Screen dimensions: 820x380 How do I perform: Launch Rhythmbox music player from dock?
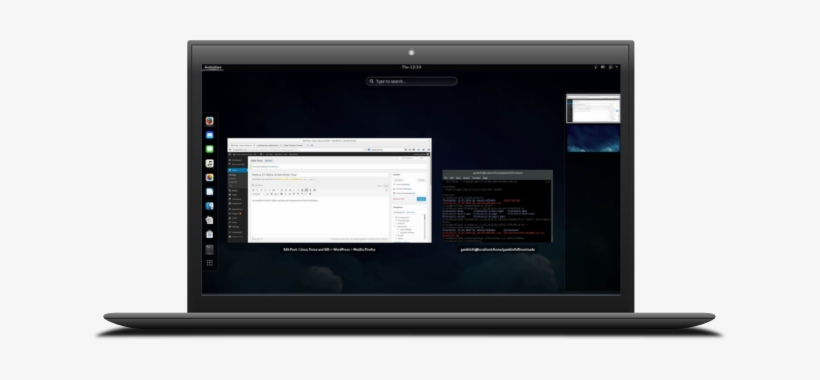coord(209,164)
